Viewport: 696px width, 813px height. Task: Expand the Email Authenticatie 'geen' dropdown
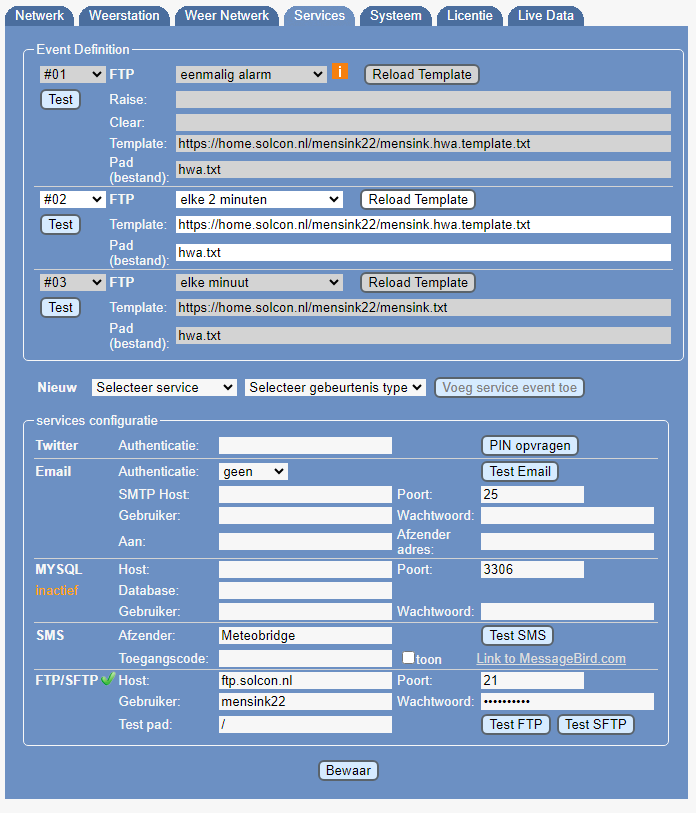tap(253, 471)
